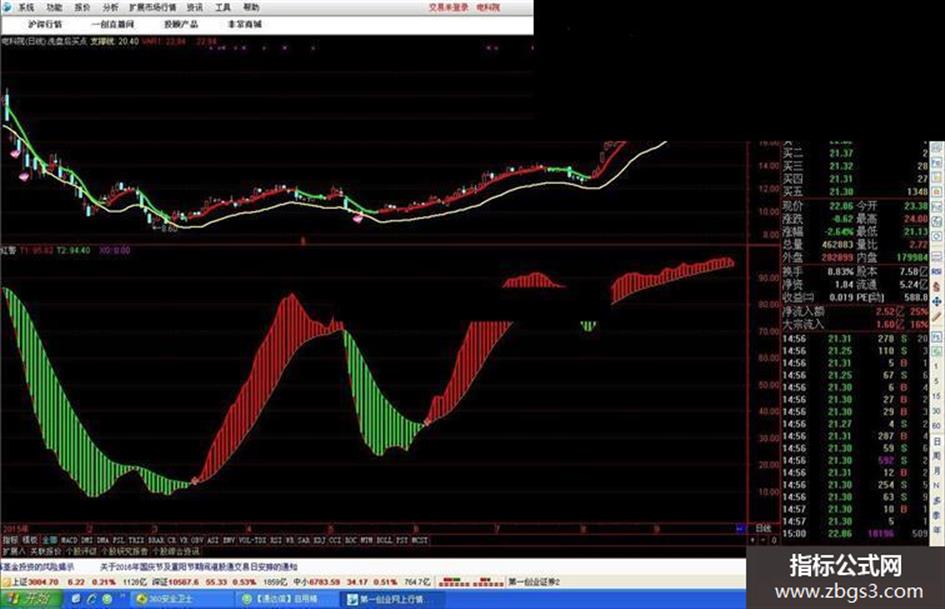Select the pencil drawing tool icon
The image size is (945, 609).
(937, 316)
